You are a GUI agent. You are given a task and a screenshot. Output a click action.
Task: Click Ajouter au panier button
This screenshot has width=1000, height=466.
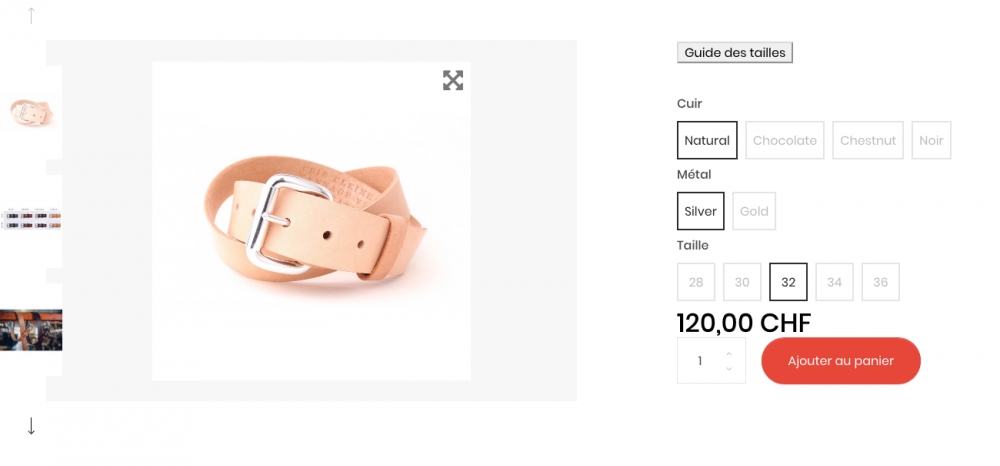[x=840, y=361]
